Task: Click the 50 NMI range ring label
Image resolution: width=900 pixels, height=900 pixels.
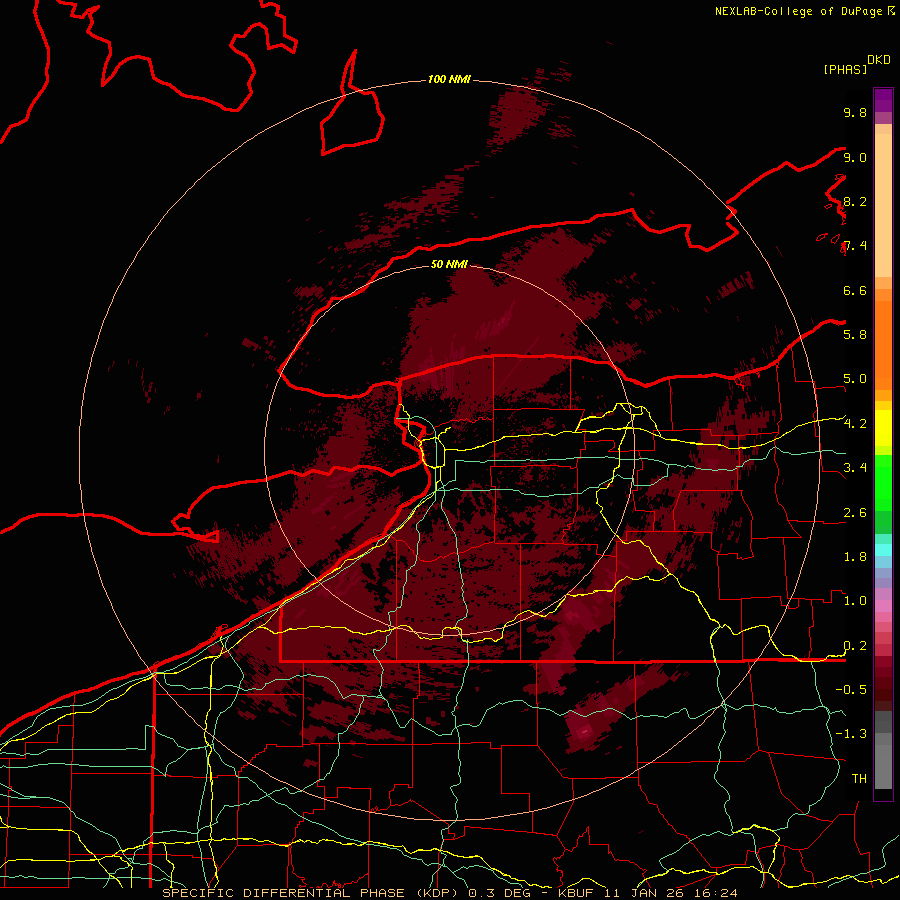Action: [x=449, y=264]
